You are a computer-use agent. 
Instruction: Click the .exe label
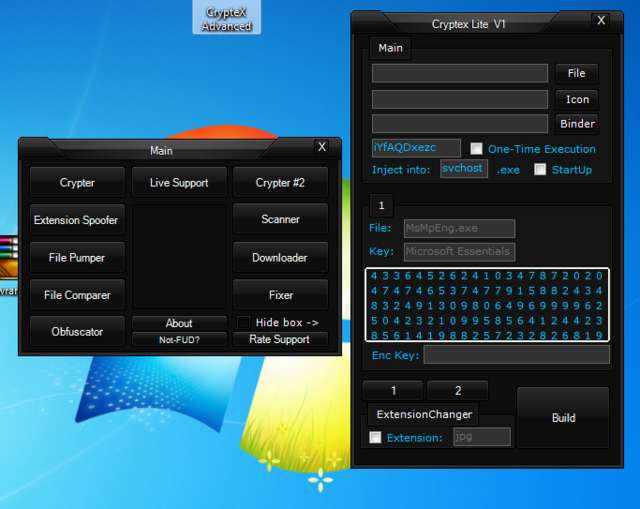click(508, 170)
